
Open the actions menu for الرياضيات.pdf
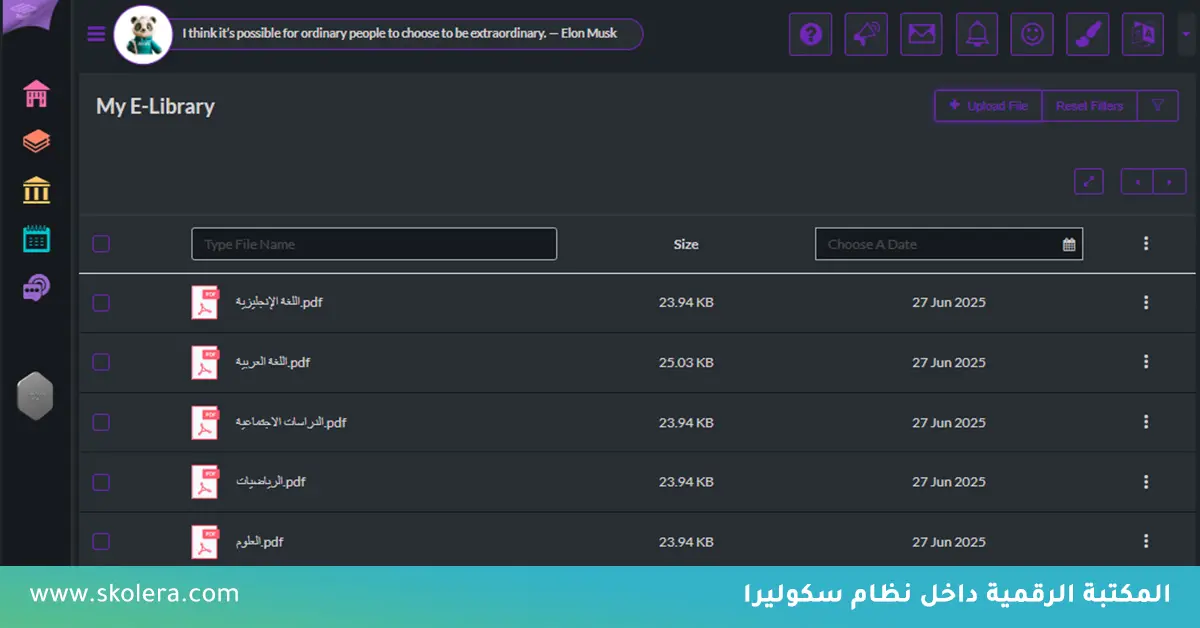click(1145, 482)
